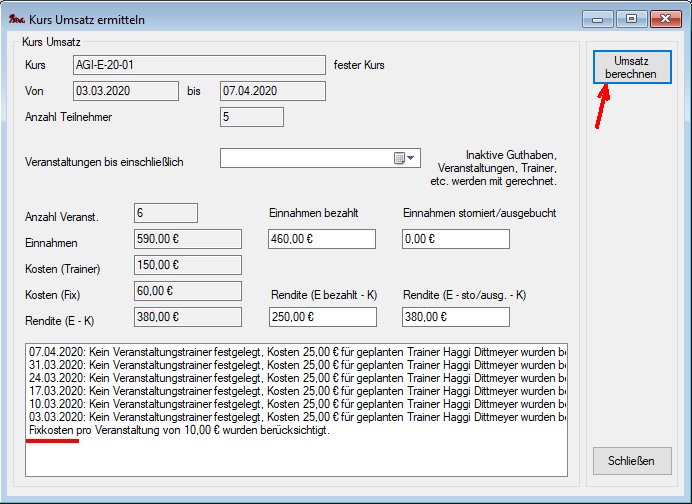Focus the Einnahmen field showing 590,00 €
The width and height of the screenshot is (692, 504).
tap(187, 239)
